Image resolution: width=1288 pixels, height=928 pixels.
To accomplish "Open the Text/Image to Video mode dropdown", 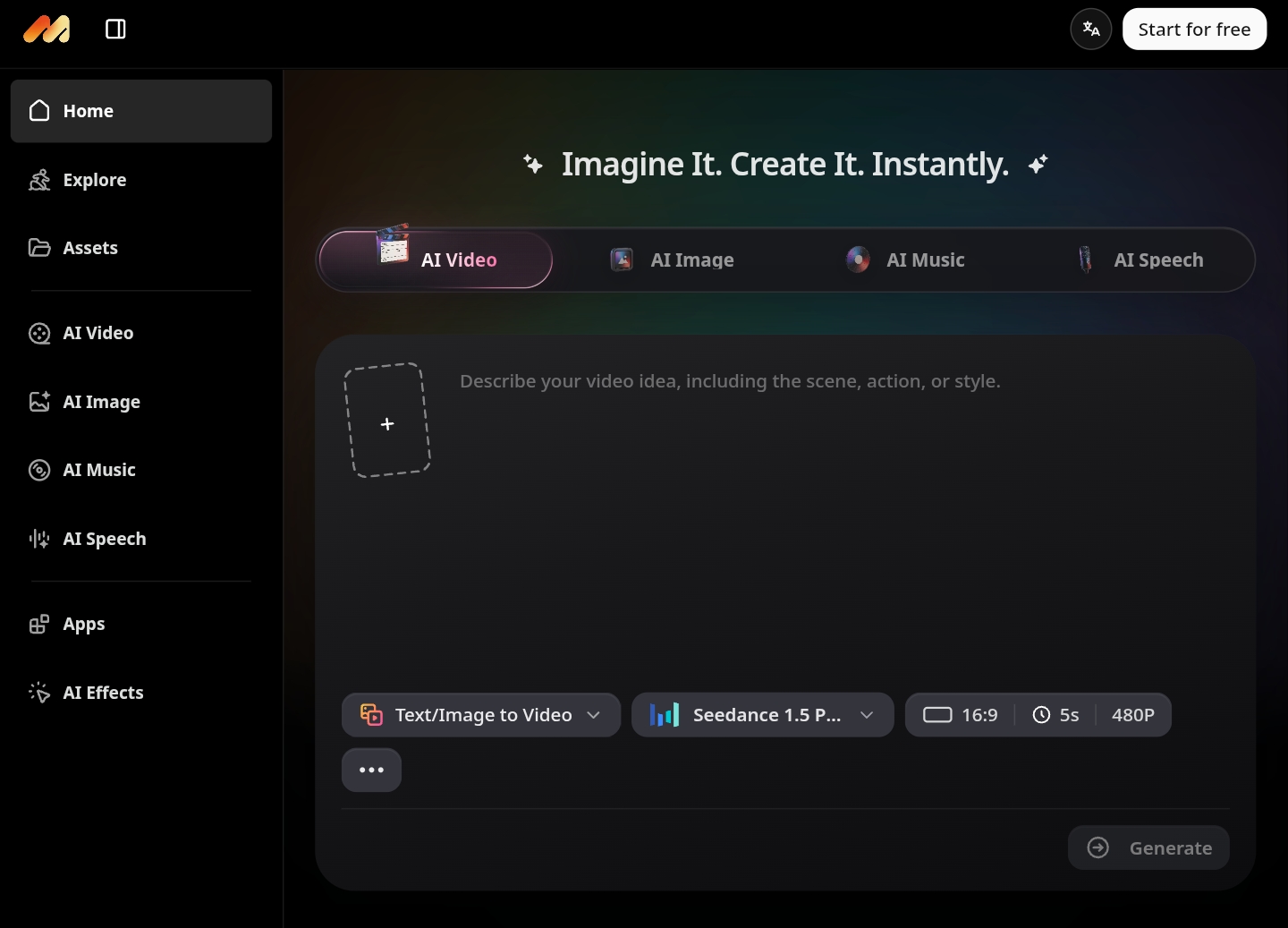I will (x=481, y=715).
